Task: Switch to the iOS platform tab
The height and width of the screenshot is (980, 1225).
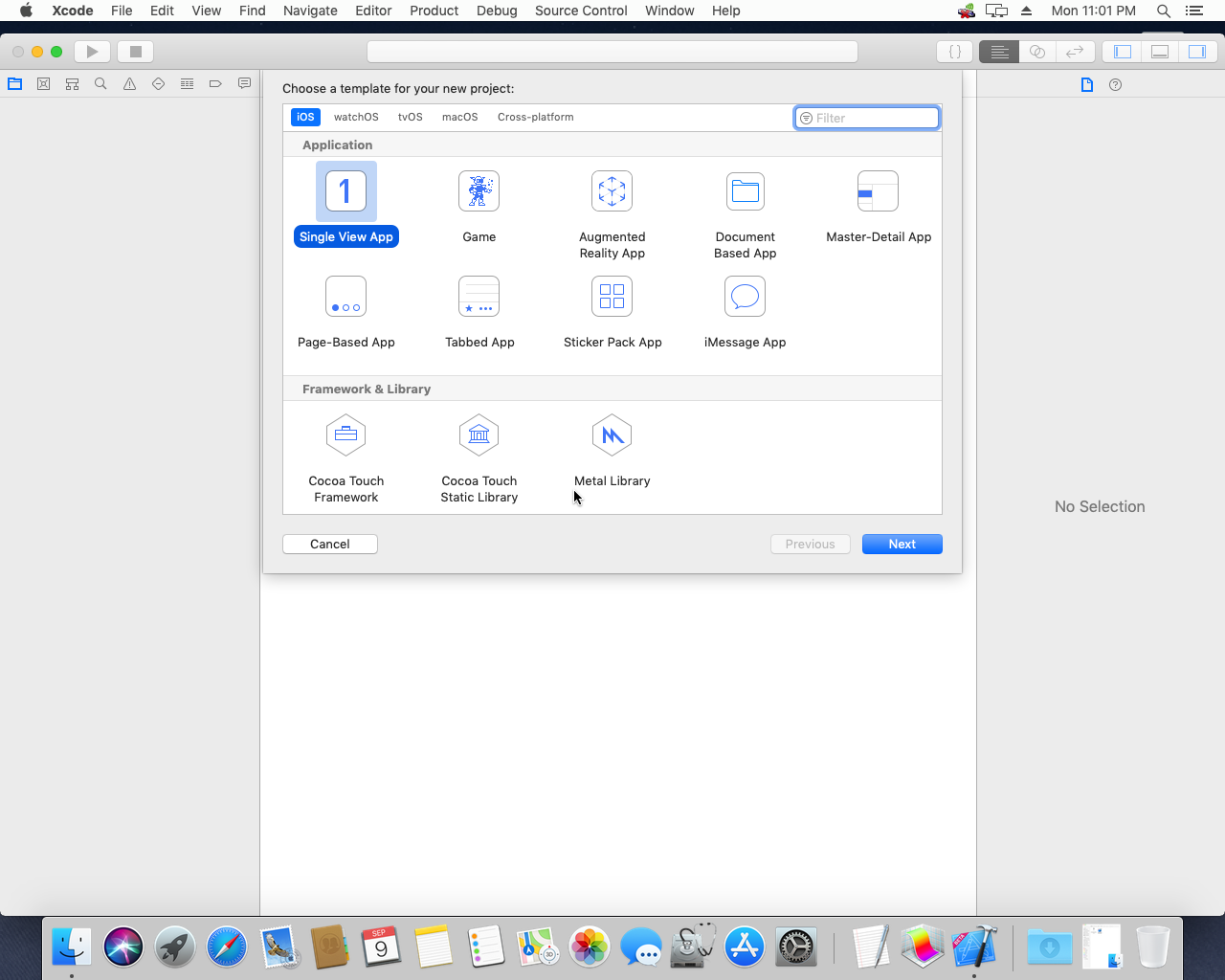Action: 305,117
